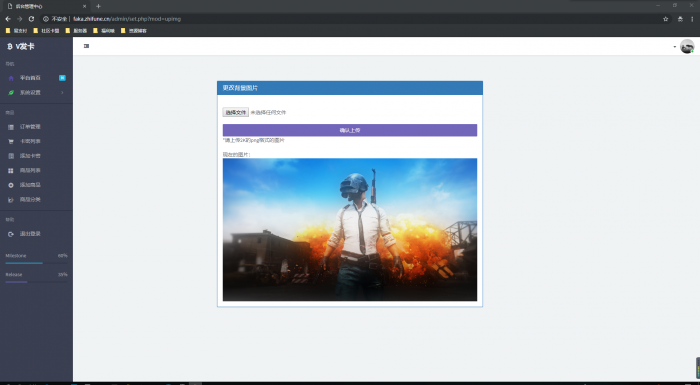Image resolution: width=700 pixels, height=385 pixels.
Task: Select the grid icon for 商品列表
Action: (11, 171)
